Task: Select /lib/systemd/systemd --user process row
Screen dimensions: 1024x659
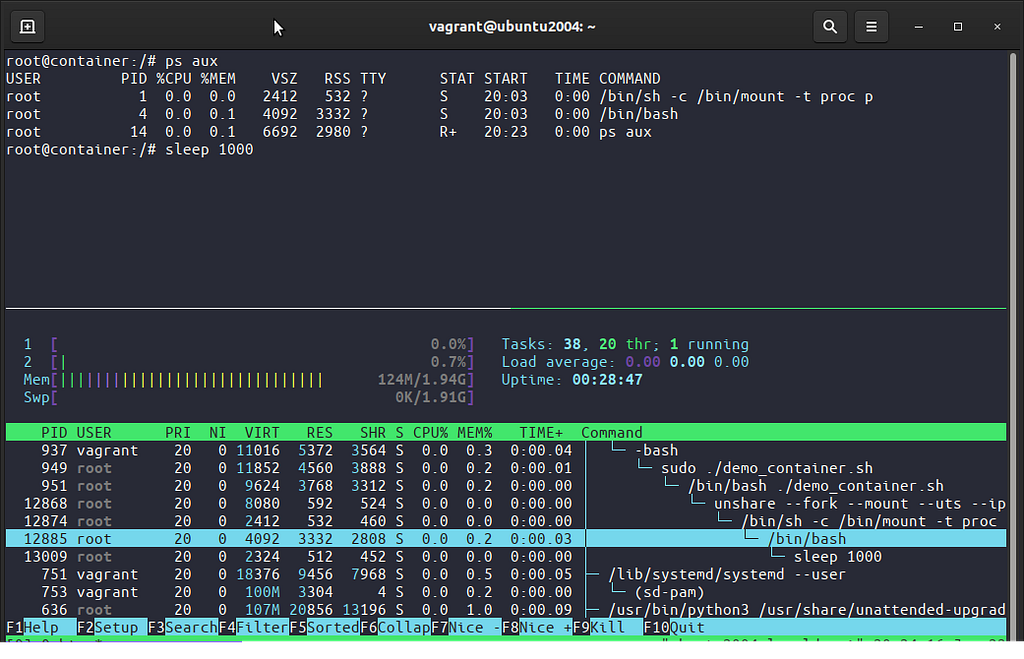Action: [506, 574]
